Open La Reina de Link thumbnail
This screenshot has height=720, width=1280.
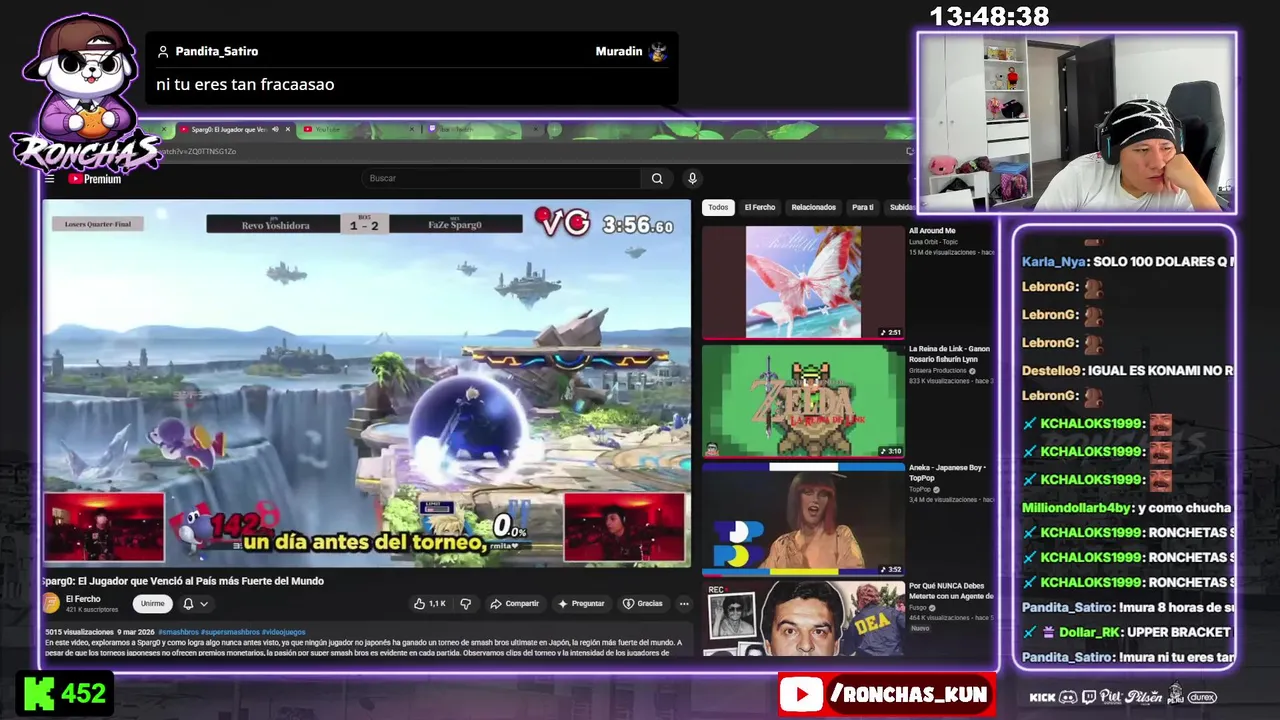pos(803,401)
